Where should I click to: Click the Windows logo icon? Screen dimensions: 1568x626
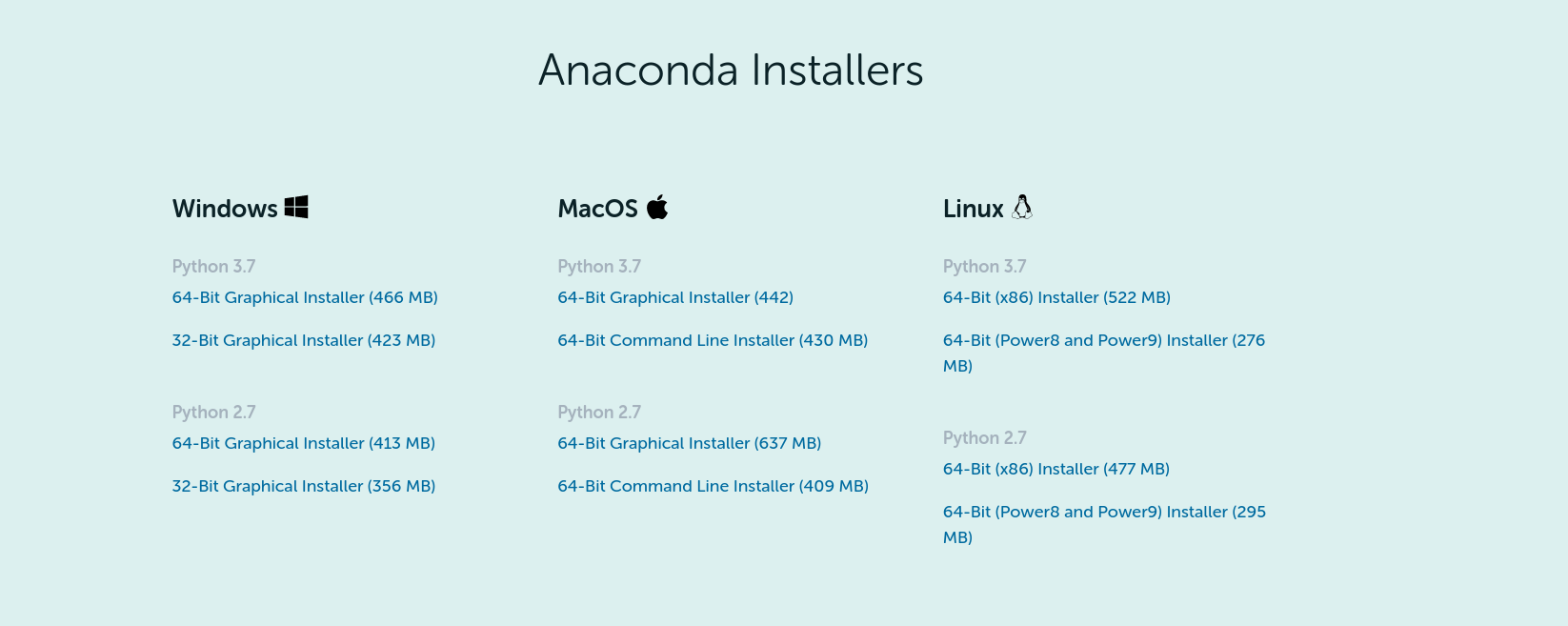[296, 207]
